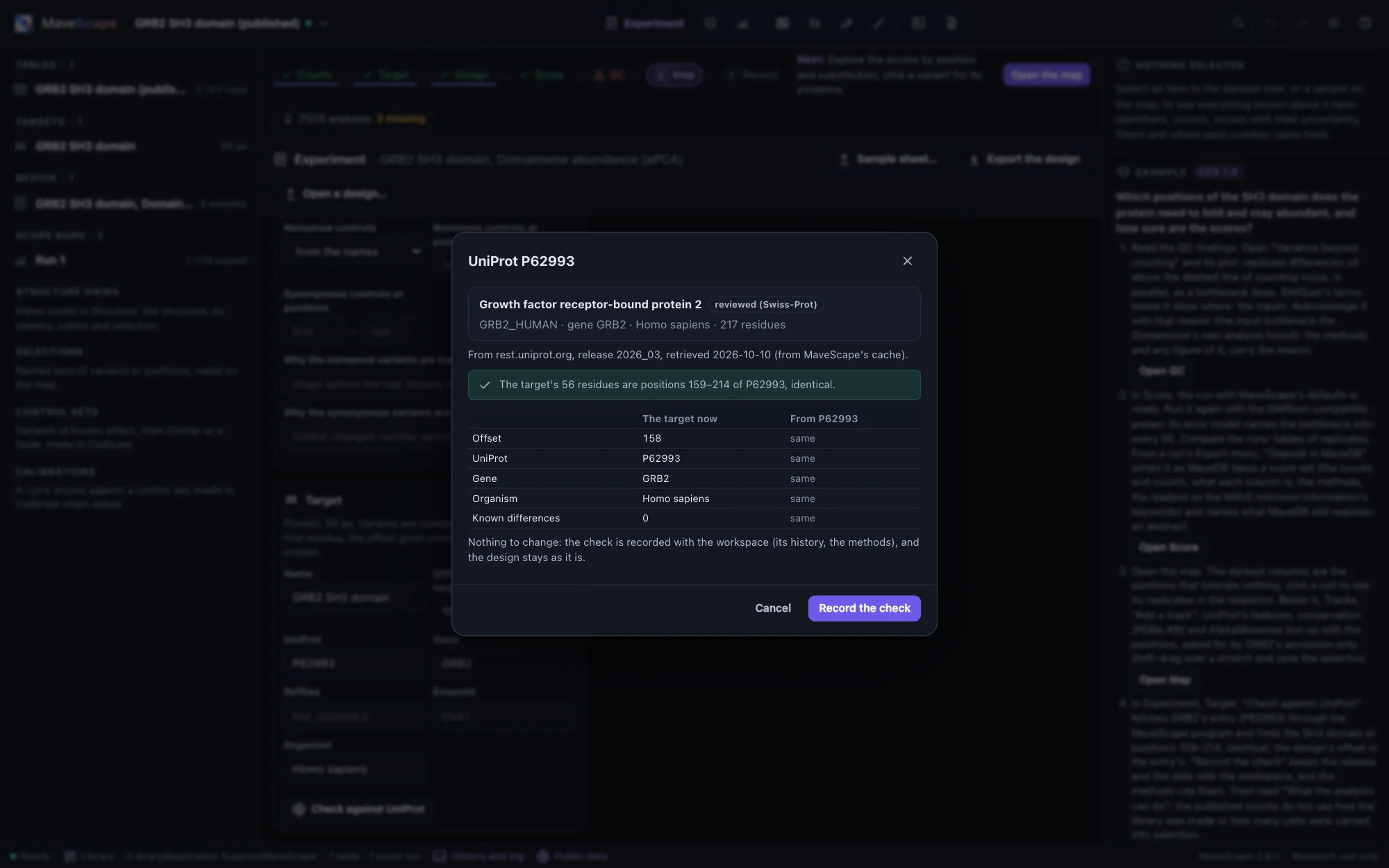
Task: Select the Map step tab
Action: [674, 75]
